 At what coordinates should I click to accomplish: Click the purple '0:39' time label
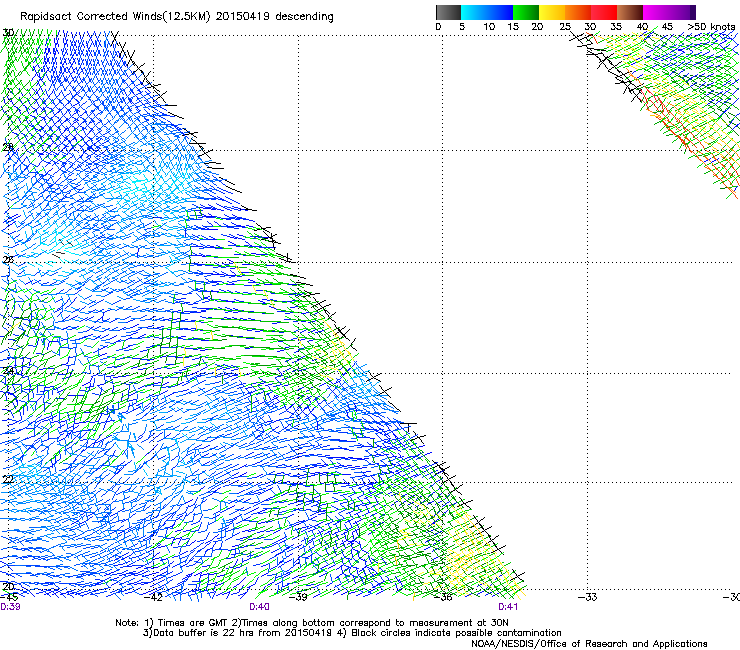tap(10, 607)
